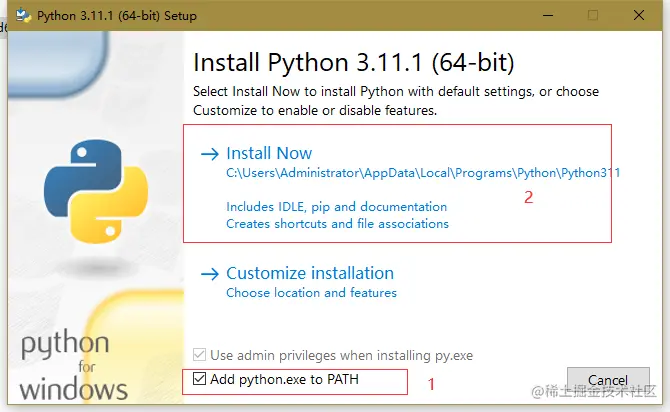Start installation with Install Now link
This screenshot has width=670, height=412.
coord(269,153)
